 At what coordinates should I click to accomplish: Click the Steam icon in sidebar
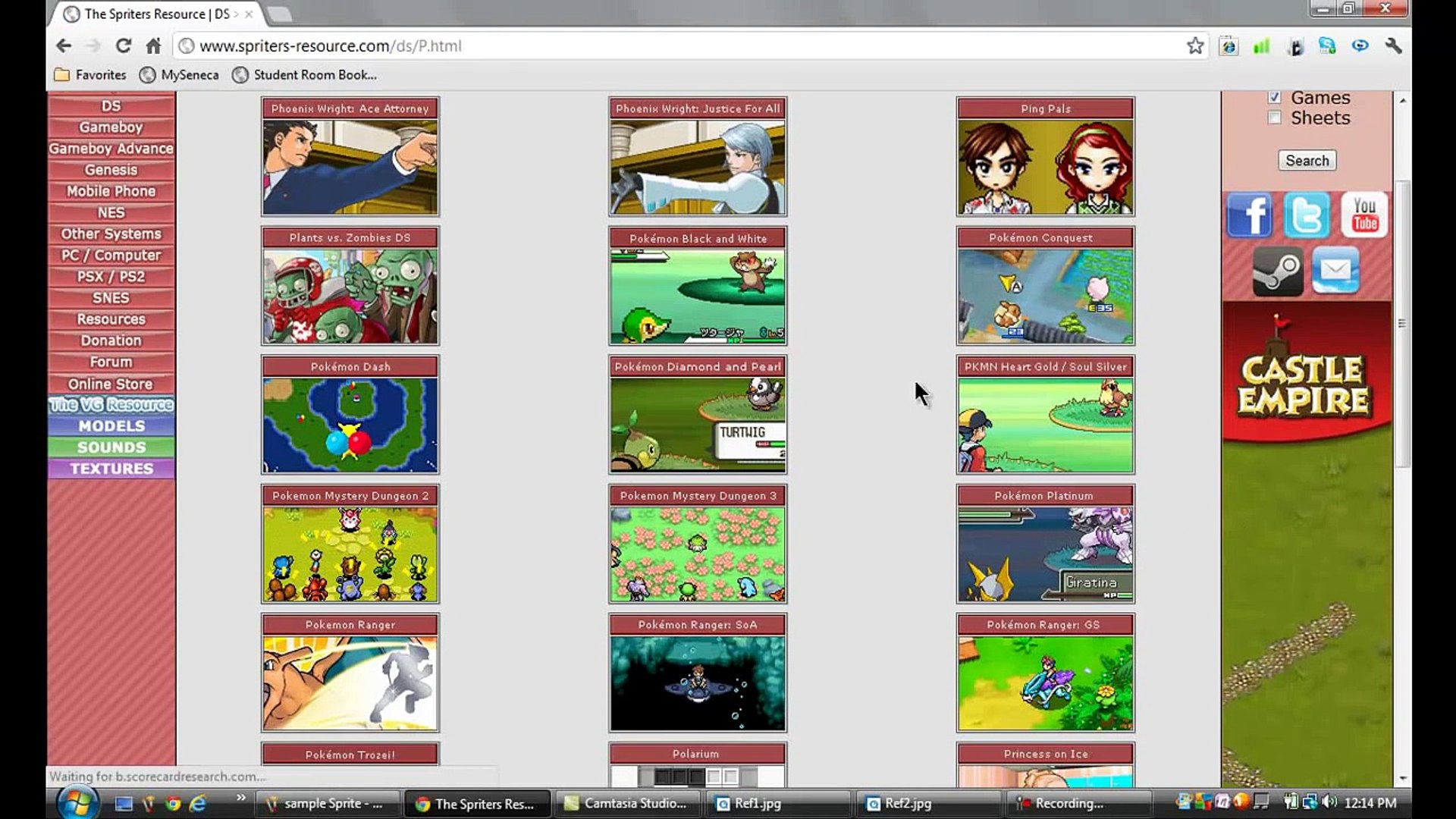click(x=1278, y=271)
